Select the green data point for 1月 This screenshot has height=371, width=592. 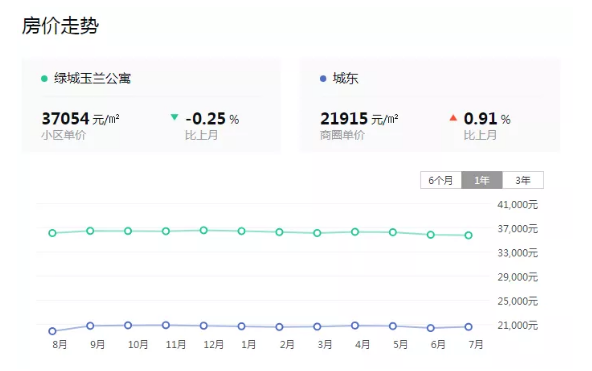[242, 231]
